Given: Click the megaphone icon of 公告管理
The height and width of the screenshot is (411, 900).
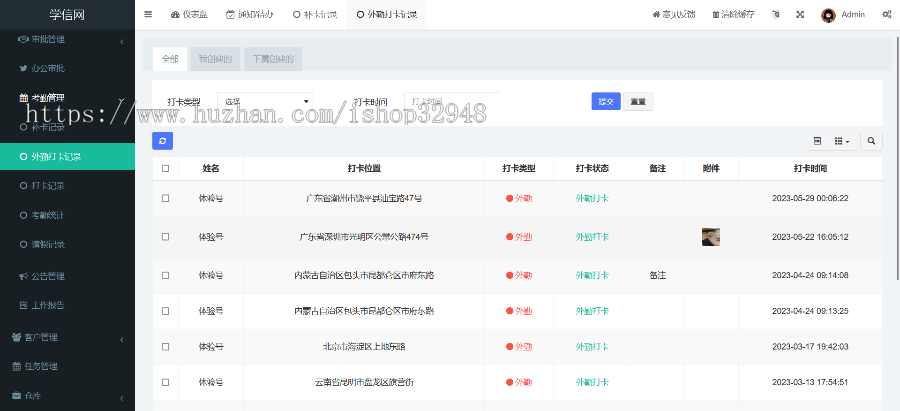Looking at the screenshot, I should (x=24, y=276).
